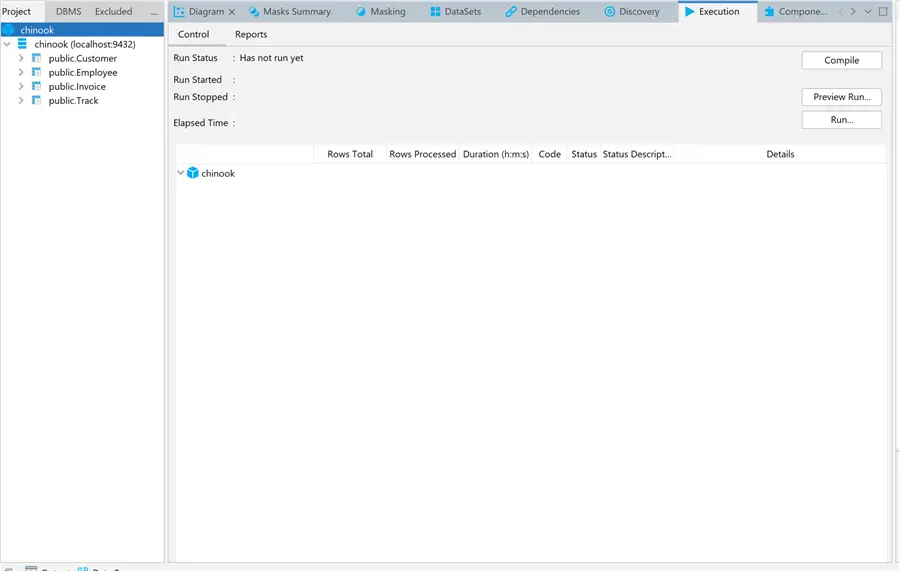Click the chinook label in the execution table

218,173
